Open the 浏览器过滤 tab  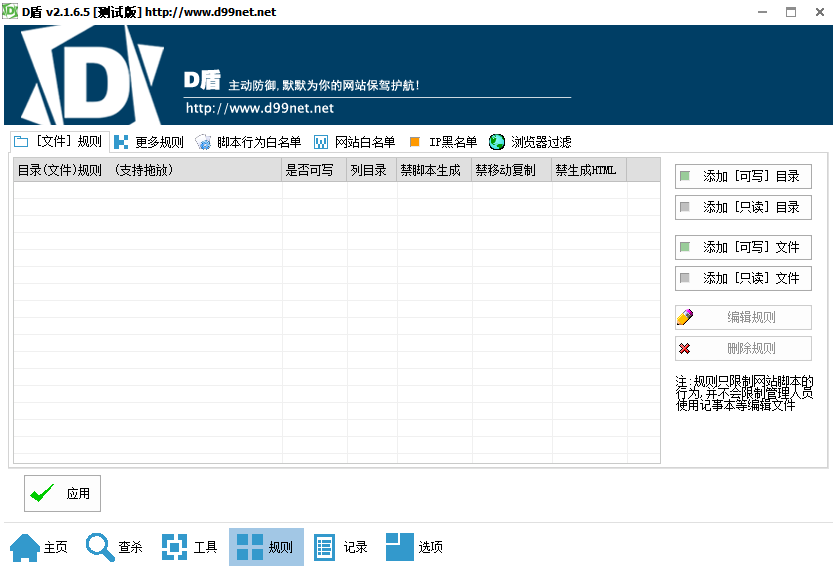[x=530, y=142]
